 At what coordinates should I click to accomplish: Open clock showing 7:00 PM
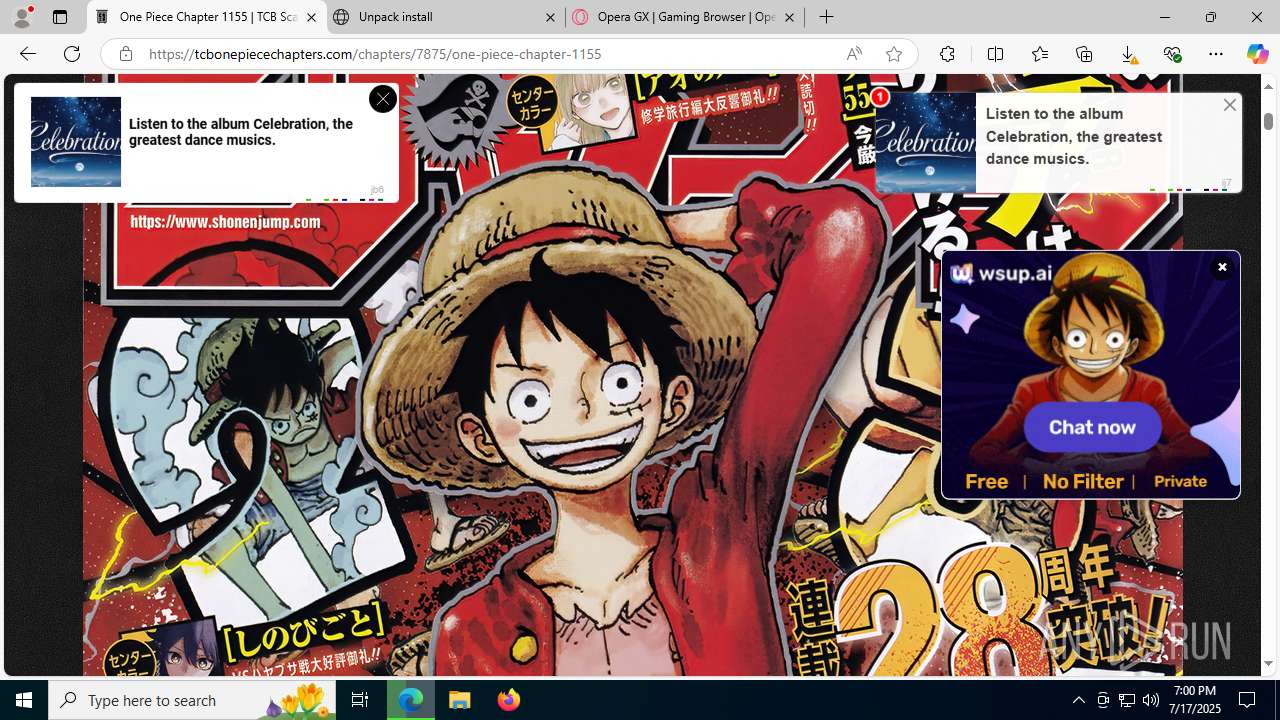1197,700
